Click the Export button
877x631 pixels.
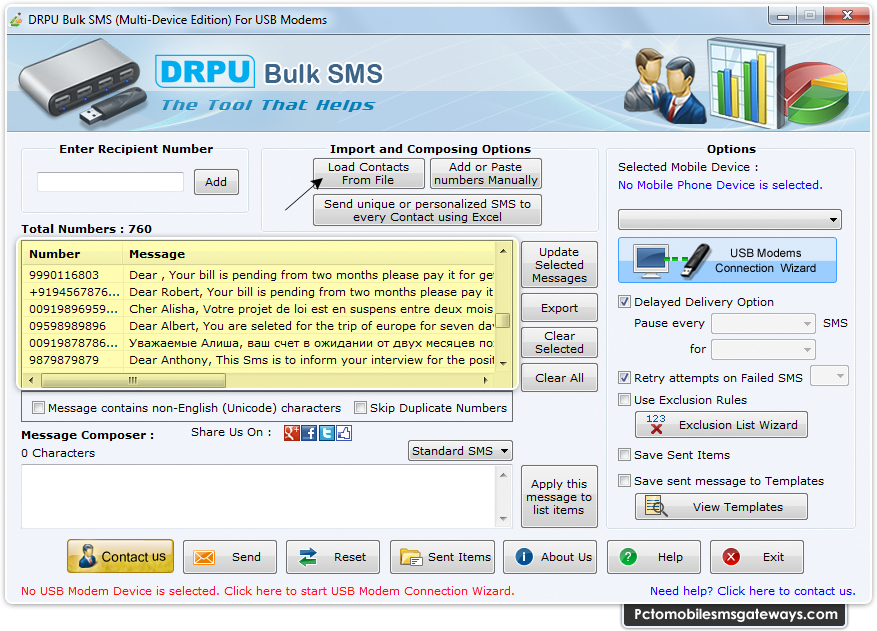tap(559, 308)
